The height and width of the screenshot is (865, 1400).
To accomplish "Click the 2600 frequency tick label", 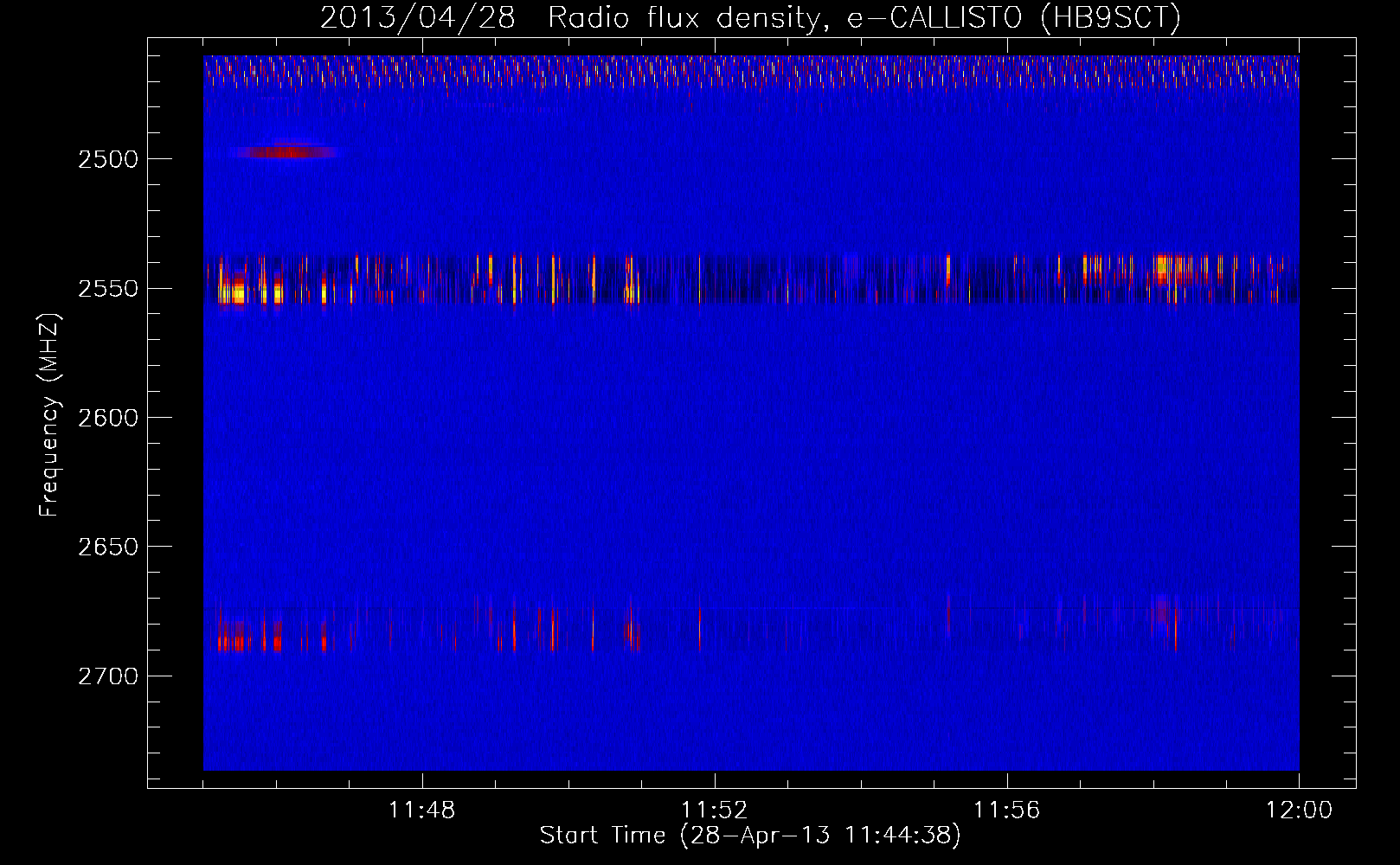I will point(108,418).
